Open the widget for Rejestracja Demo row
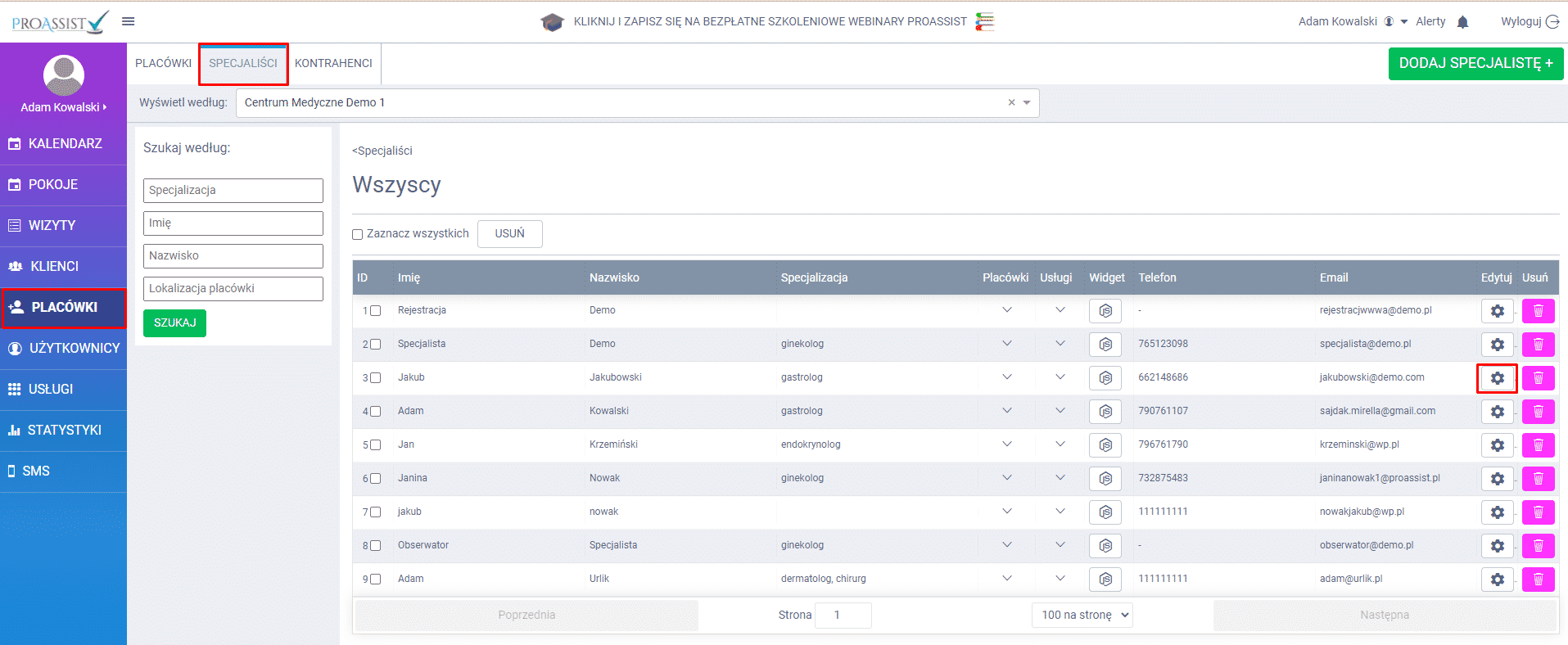Screen dimensions: 1568x645 [1105, 311]
